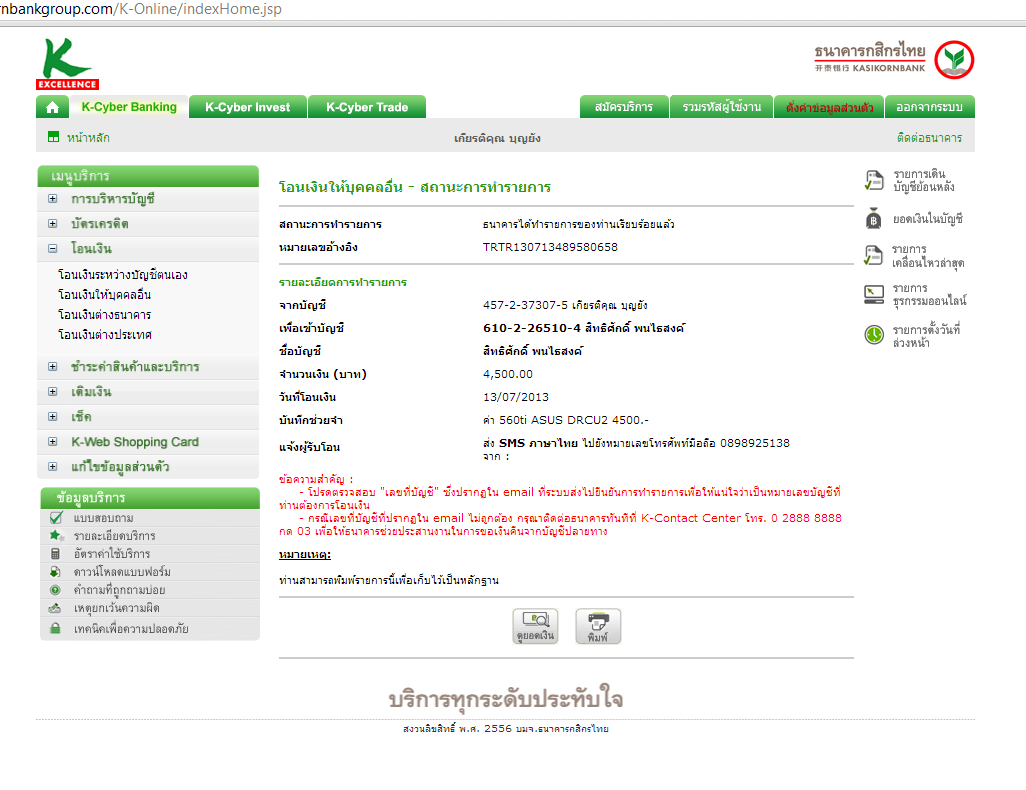Screen dimensions: 1026x790
Task: Open the รายการธุรกรรมออนไลน์ monitor icon
Action: [x=874, y=295]
